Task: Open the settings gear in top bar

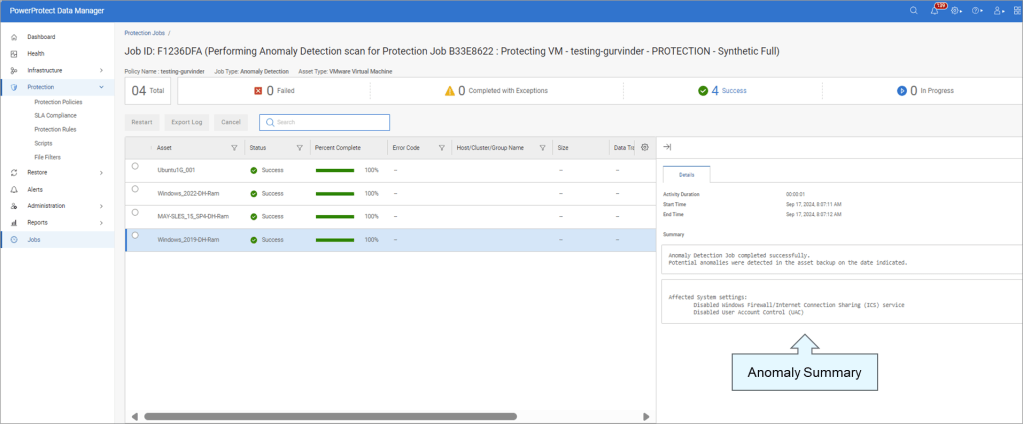Action: [x=956, y=11]
